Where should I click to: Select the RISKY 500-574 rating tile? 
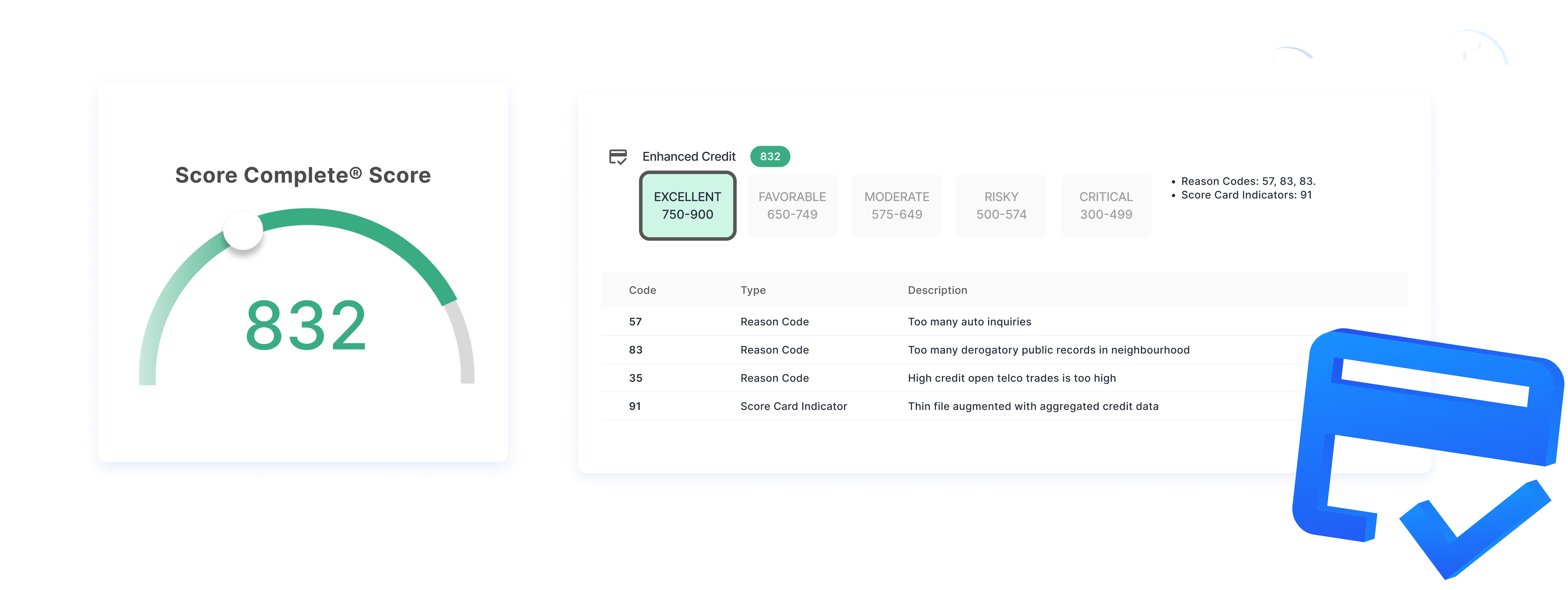pyautogui.click(x=1001, y=206)
